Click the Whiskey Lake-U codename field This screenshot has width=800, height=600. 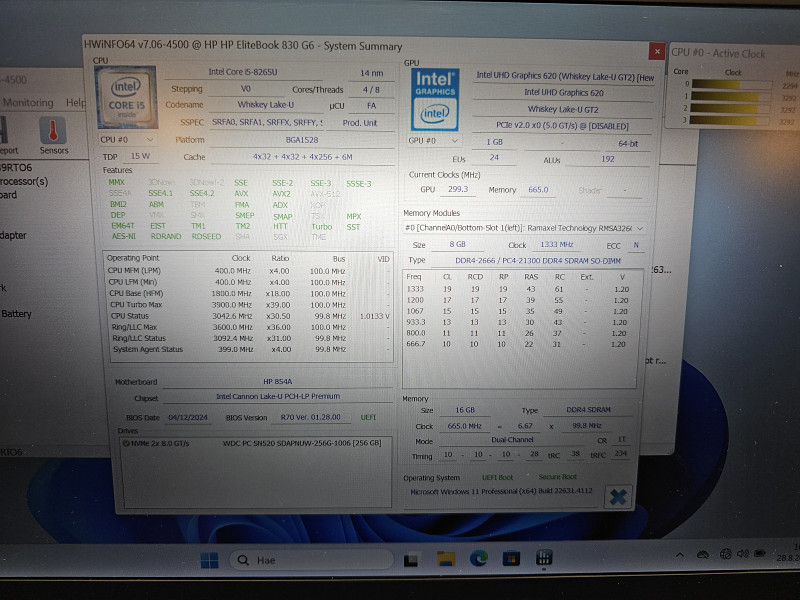[265, 105]
